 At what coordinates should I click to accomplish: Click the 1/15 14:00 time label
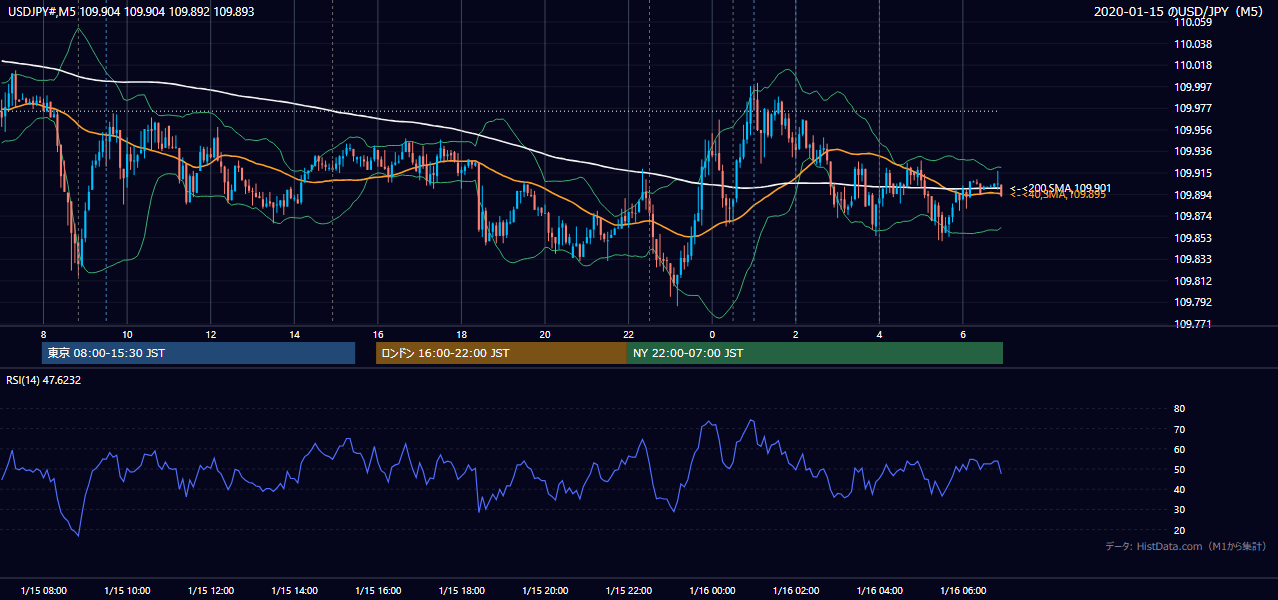pos(294,590)
